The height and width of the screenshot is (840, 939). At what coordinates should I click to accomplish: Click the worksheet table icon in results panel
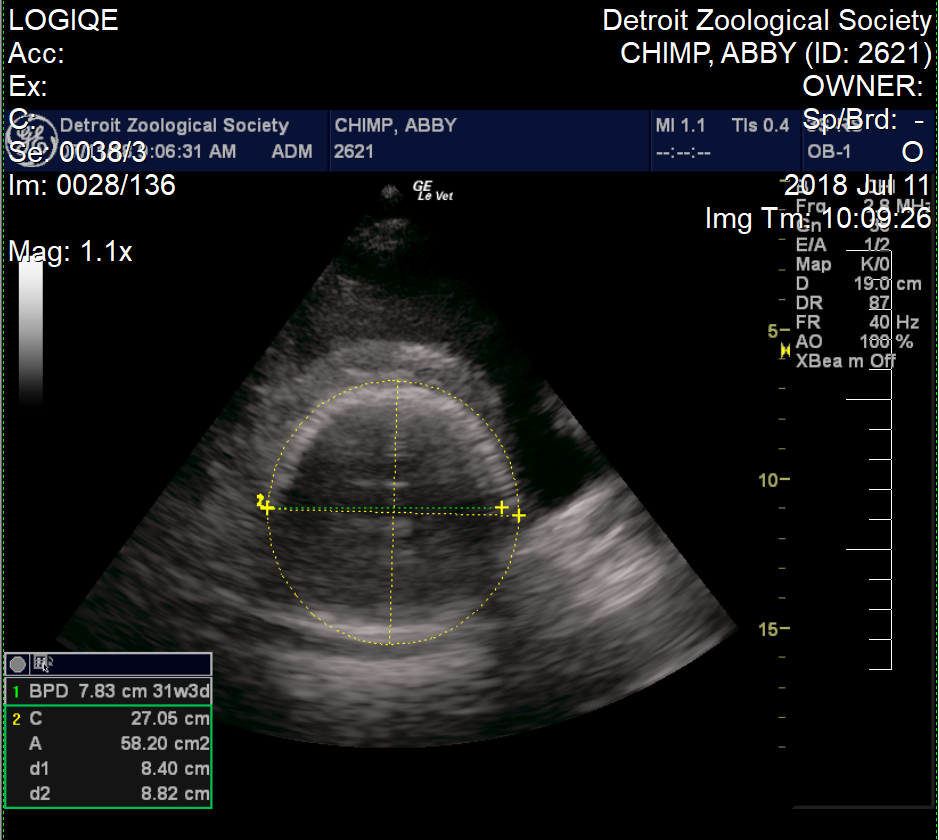tap(42, 663)
